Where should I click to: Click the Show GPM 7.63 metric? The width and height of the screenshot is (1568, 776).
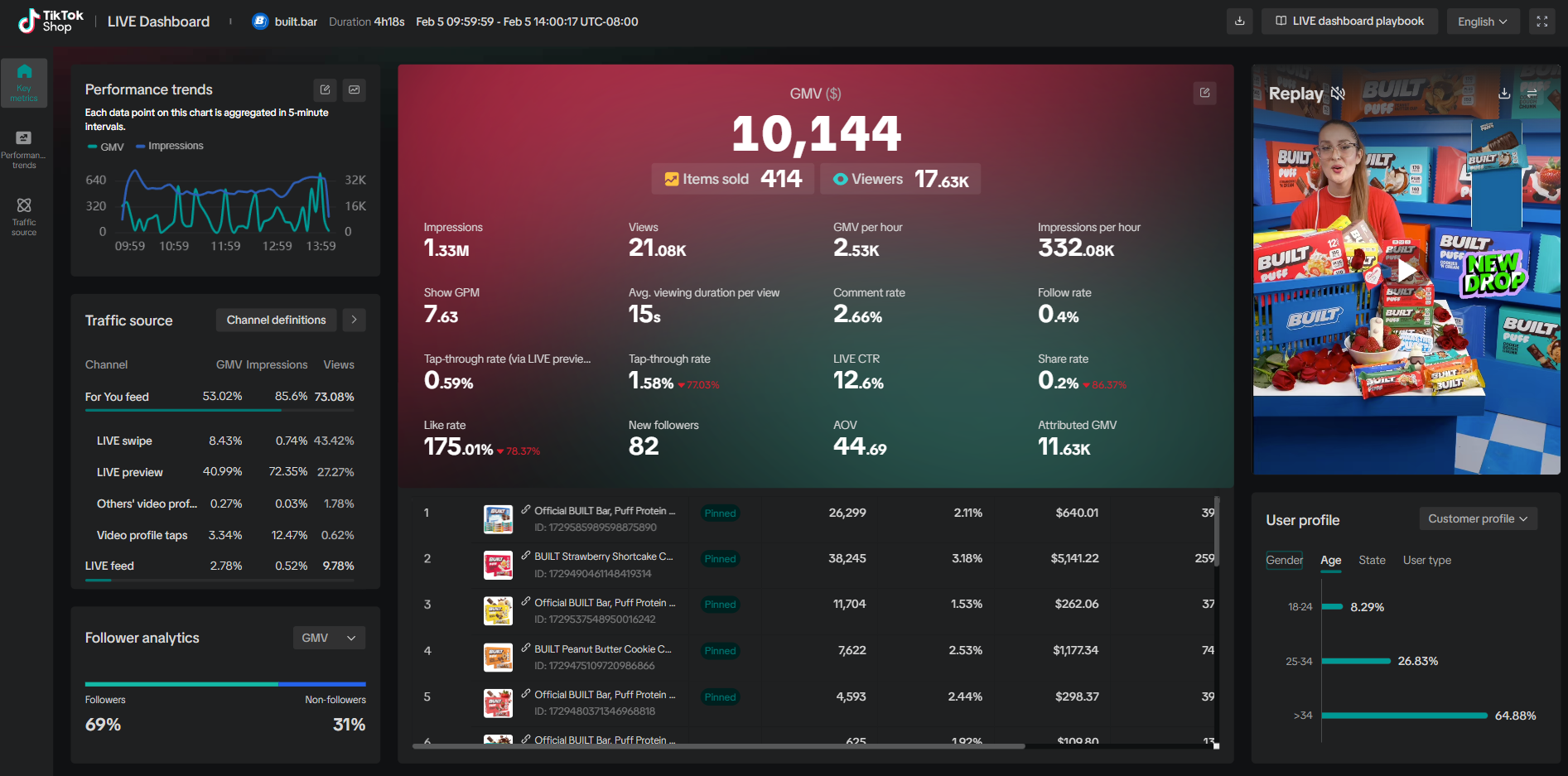tap(451, 306)
